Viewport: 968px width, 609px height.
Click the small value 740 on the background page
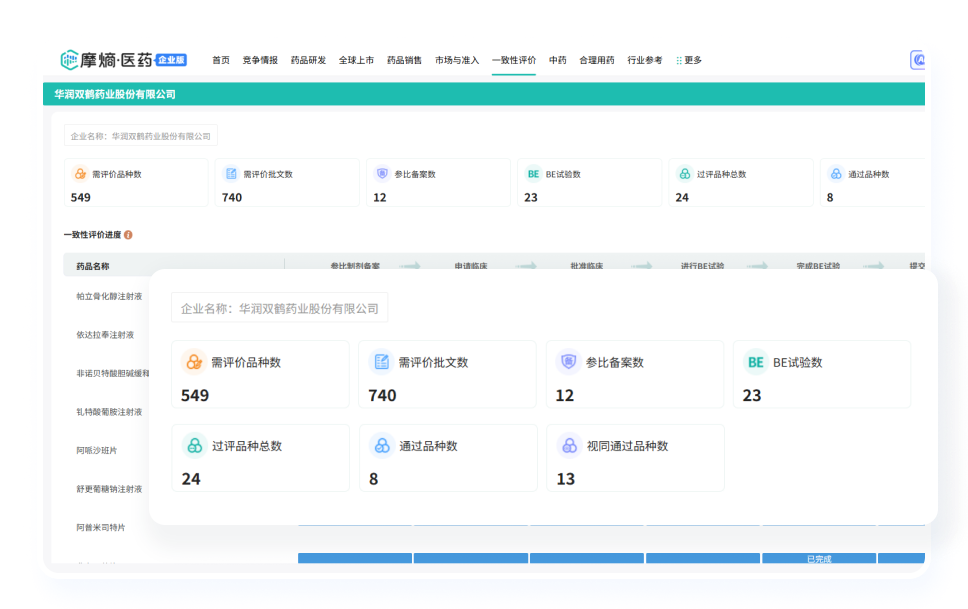pos(232,198)
